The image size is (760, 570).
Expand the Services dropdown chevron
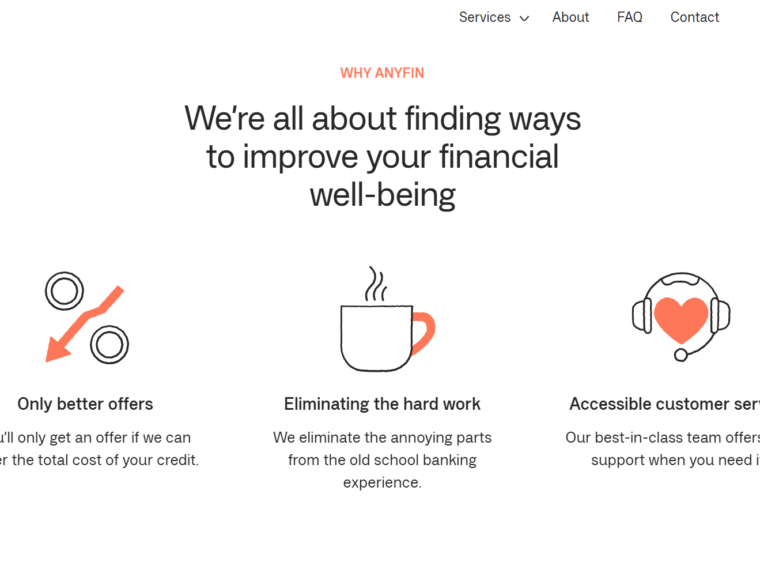524,18
